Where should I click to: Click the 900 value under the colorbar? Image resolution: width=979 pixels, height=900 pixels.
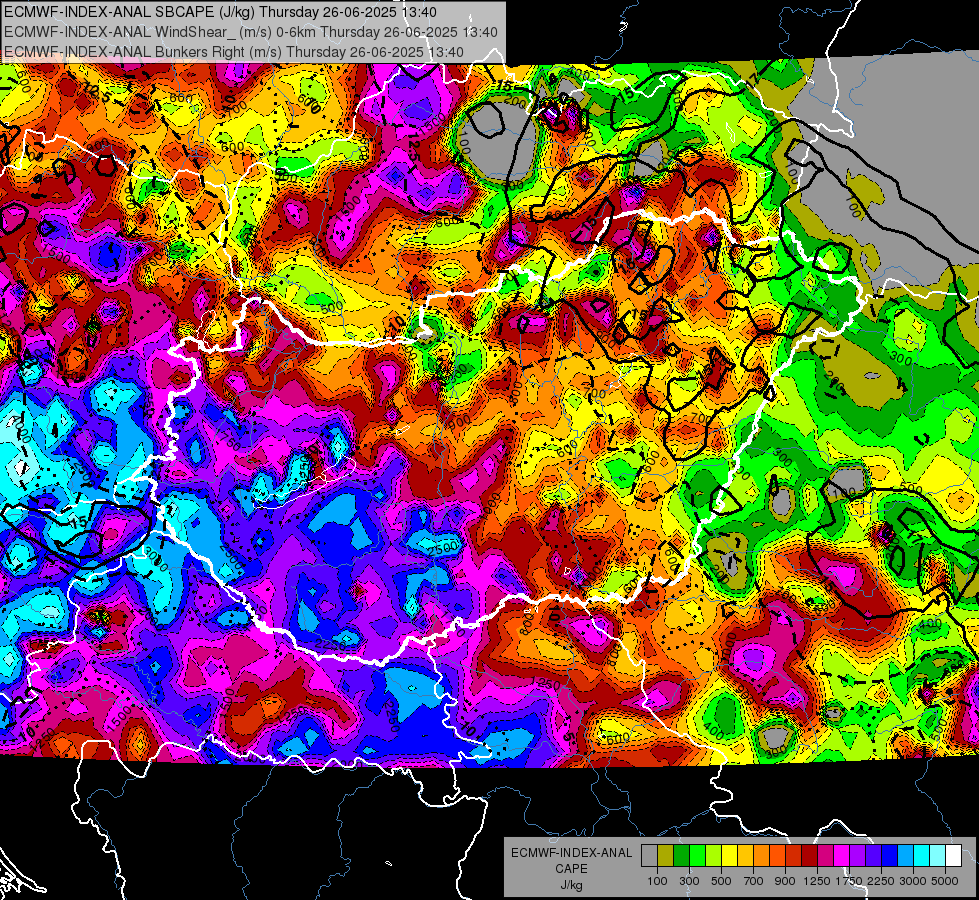[x=785, y=881]
